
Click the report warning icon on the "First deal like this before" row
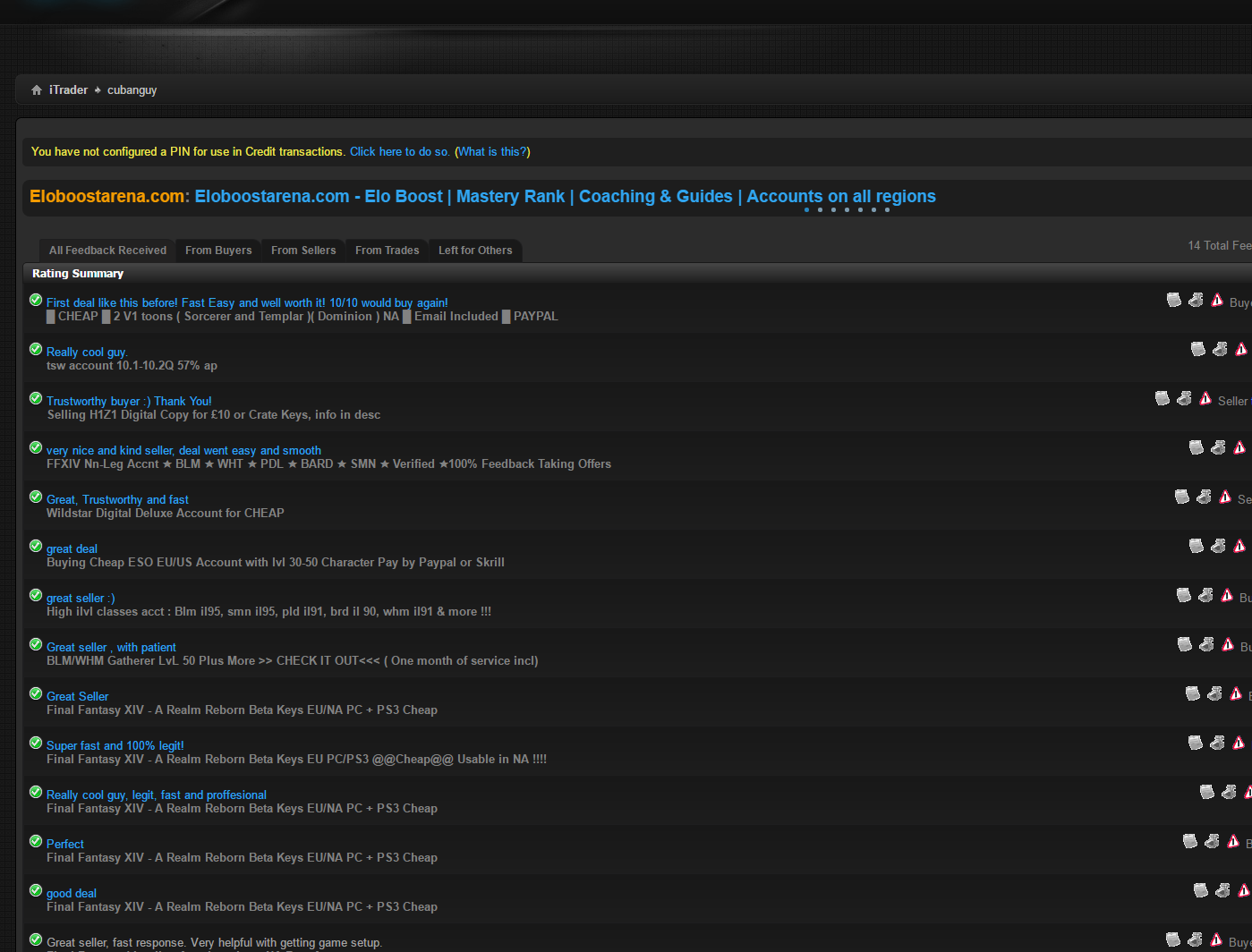[1217, 300]
